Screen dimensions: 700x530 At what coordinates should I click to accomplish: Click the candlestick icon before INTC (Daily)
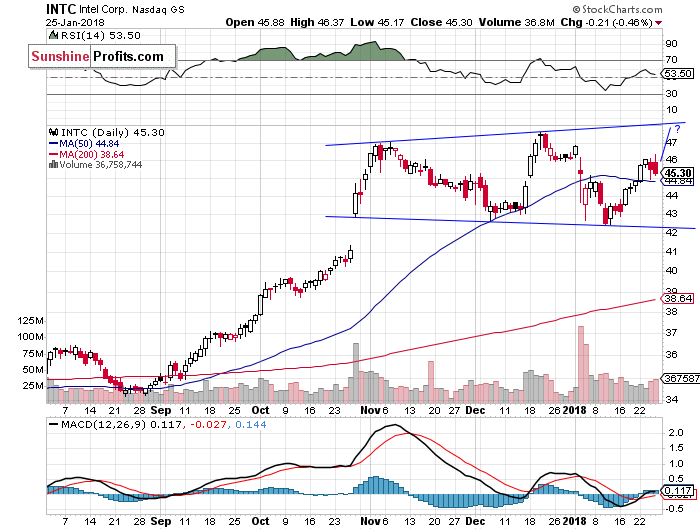(53, 132)
